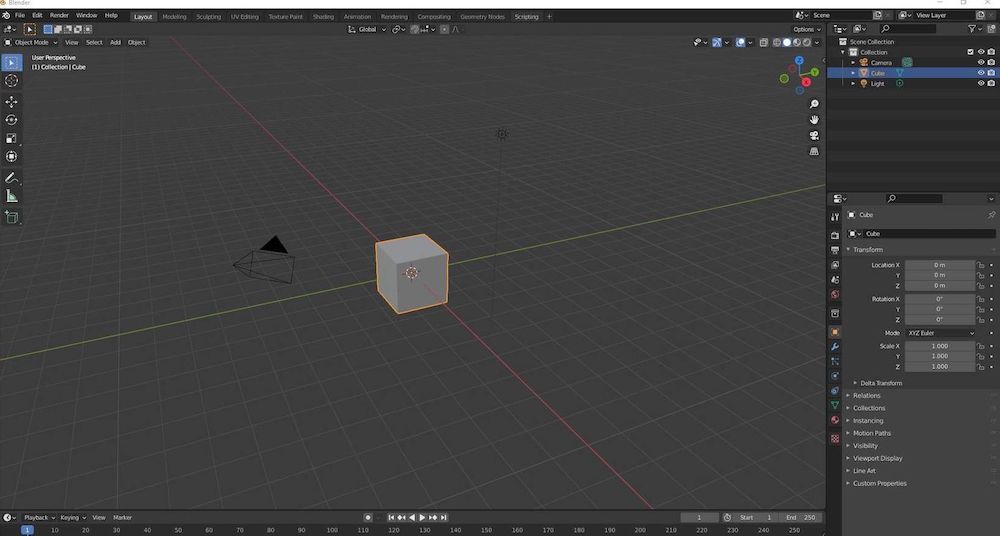This screenshot has height=536, width=1000.
Task: Select the Measure tool
Action: 12,196
